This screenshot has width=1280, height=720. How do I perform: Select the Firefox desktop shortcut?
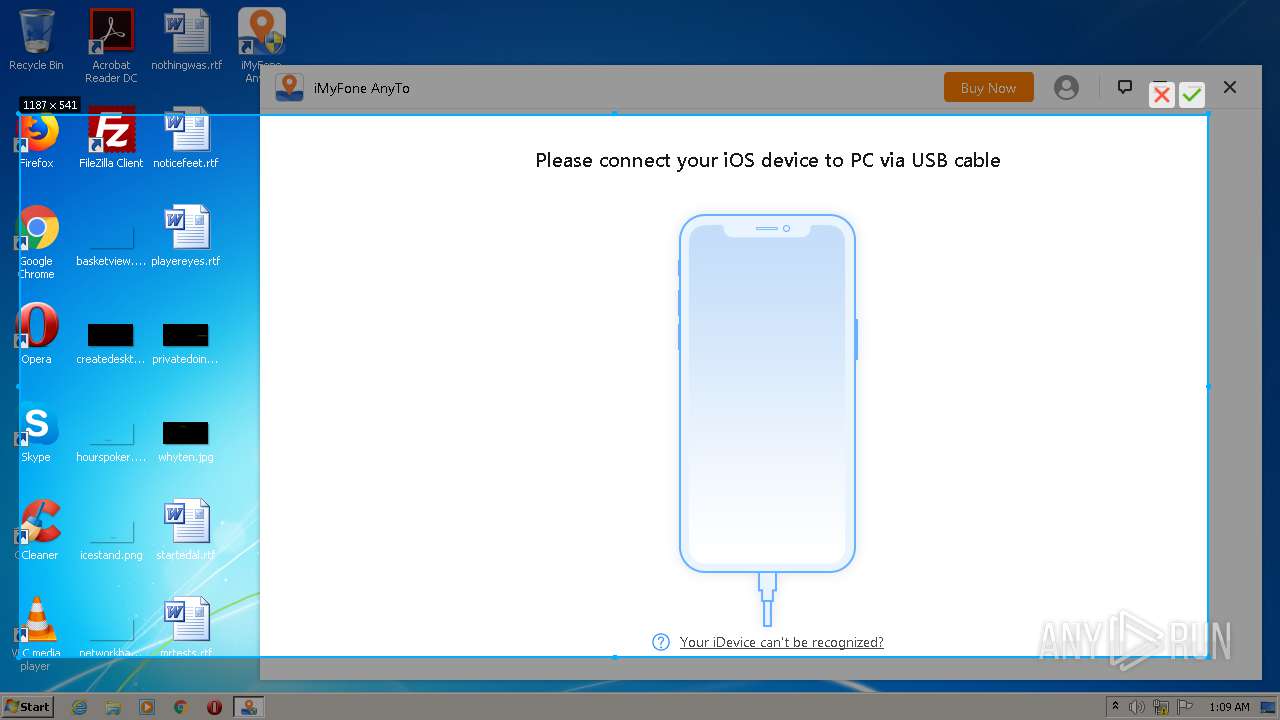tap(36, 140)
